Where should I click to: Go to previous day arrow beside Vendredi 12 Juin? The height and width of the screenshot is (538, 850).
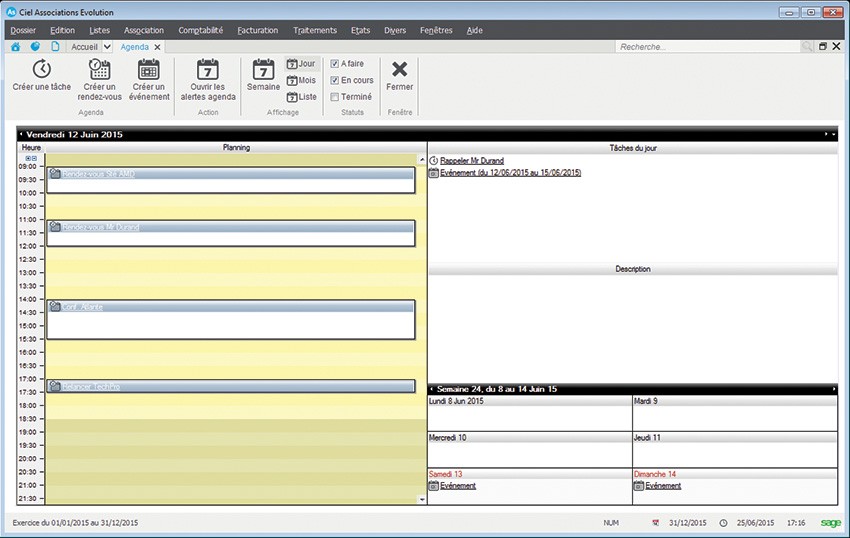coord(21,134)
